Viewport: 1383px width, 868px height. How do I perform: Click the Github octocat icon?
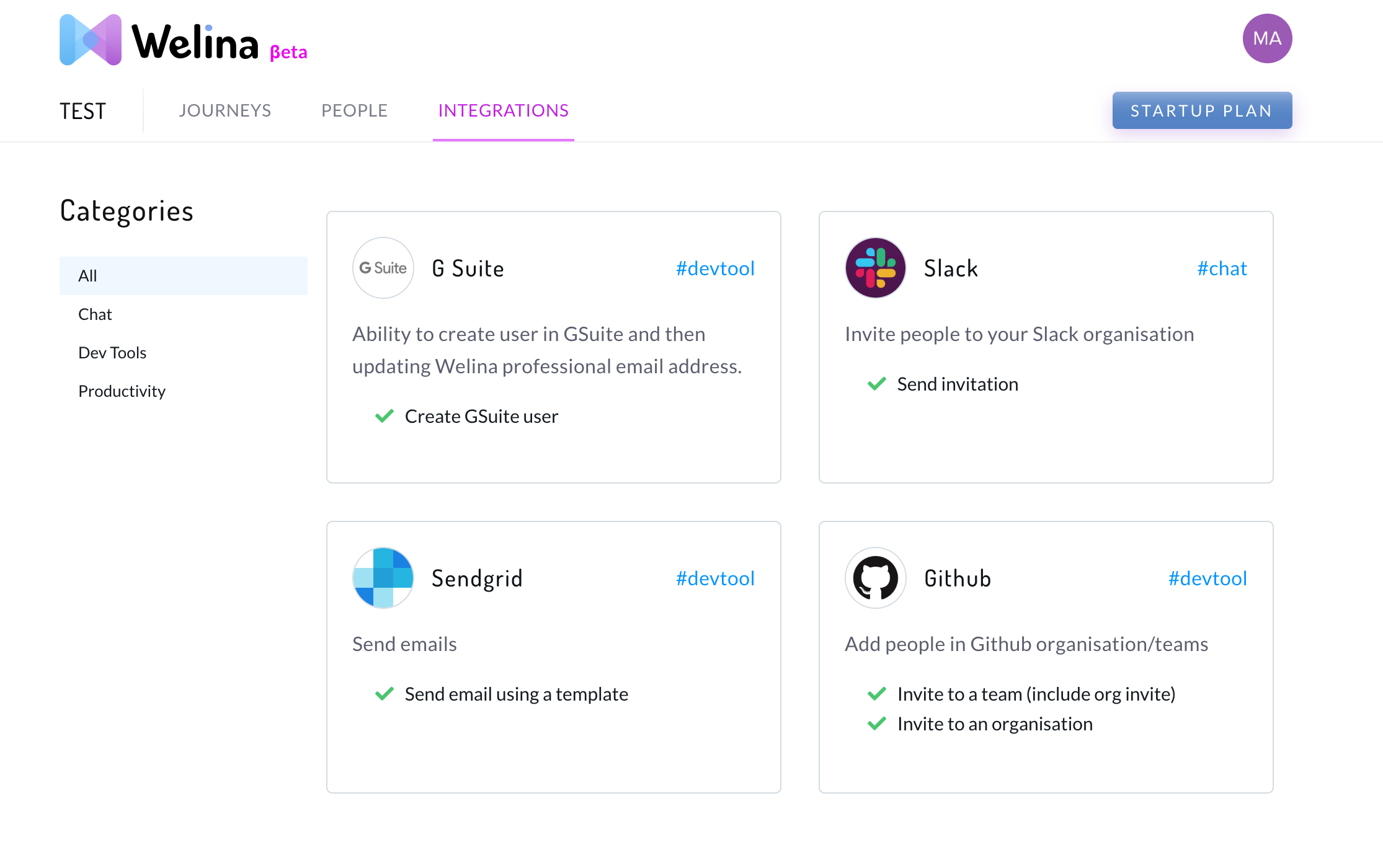click(x=876, y=578)
